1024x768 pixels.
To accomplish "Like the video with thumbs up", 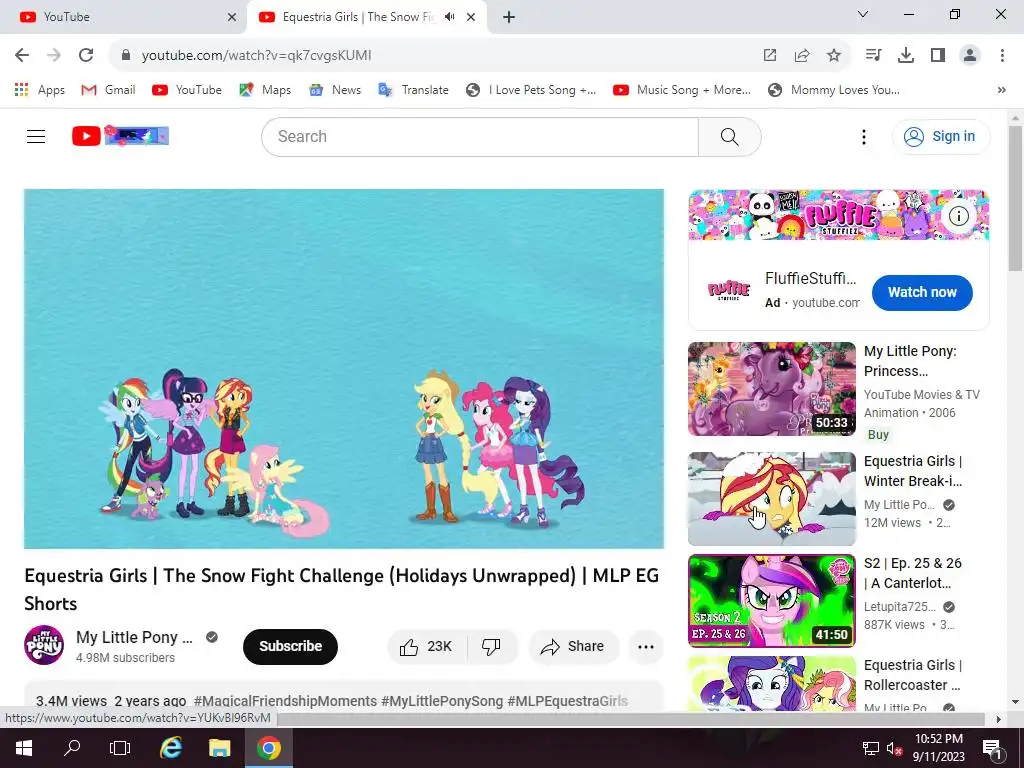I will 427,647.
